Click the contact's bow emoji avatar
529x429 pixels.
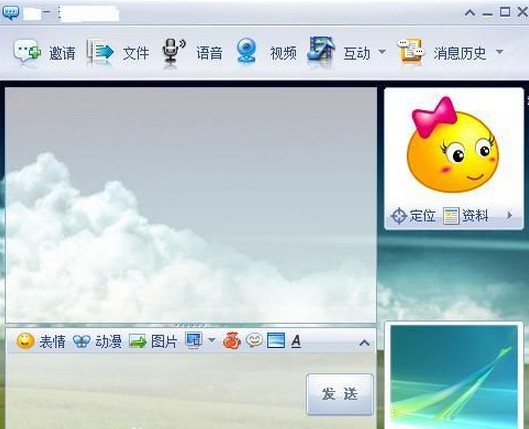point(452,145)
